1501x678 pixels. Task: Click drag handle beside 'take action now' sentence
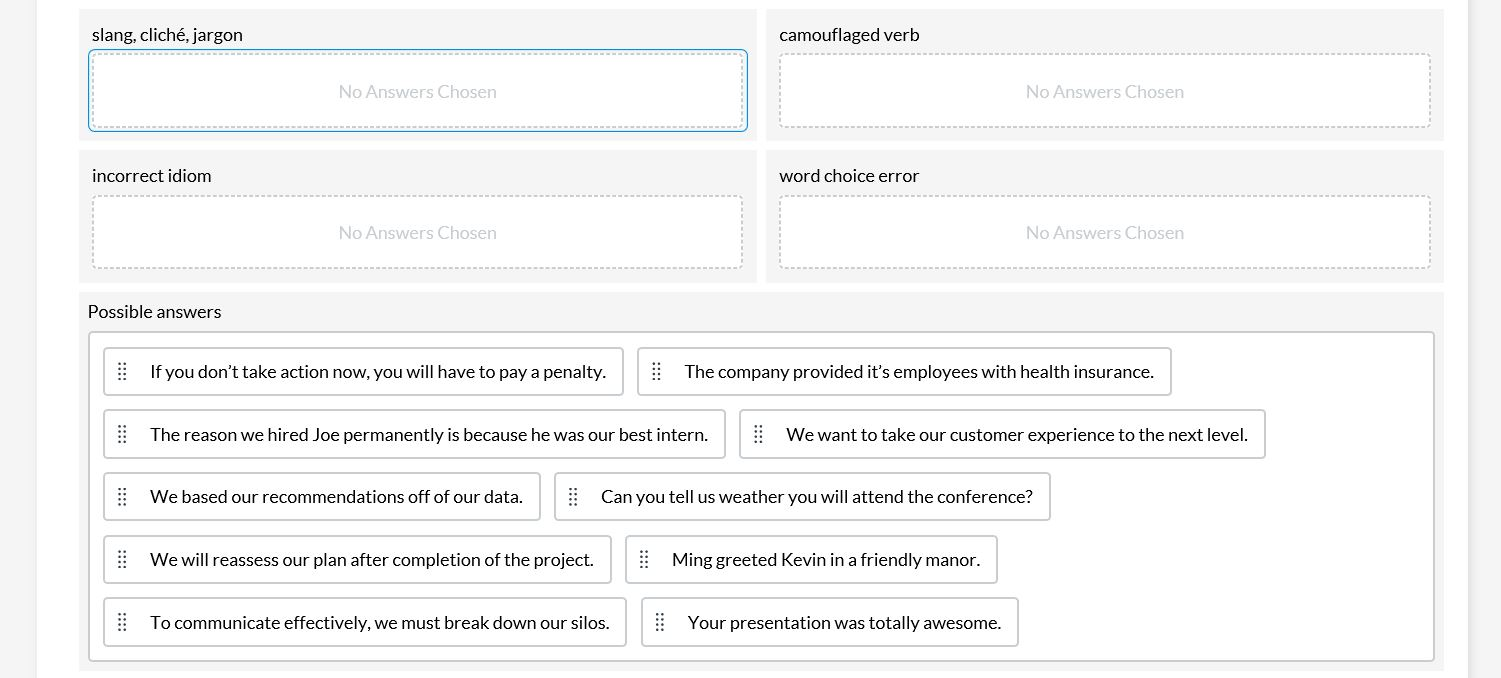123,372
